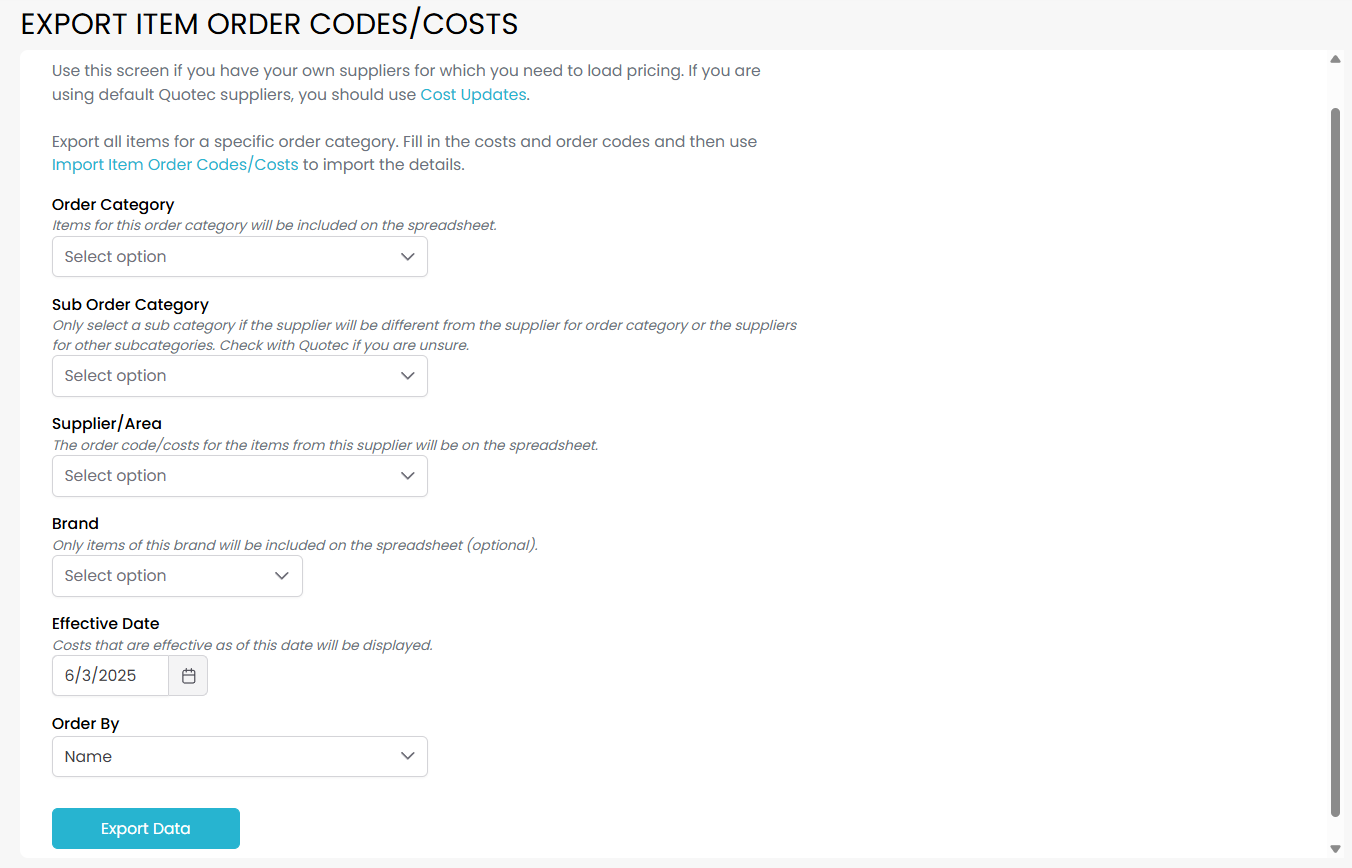This screenshot has width=1352, height=868.
Task: Click the Effective Date field label
Action: tap(106, 624)
